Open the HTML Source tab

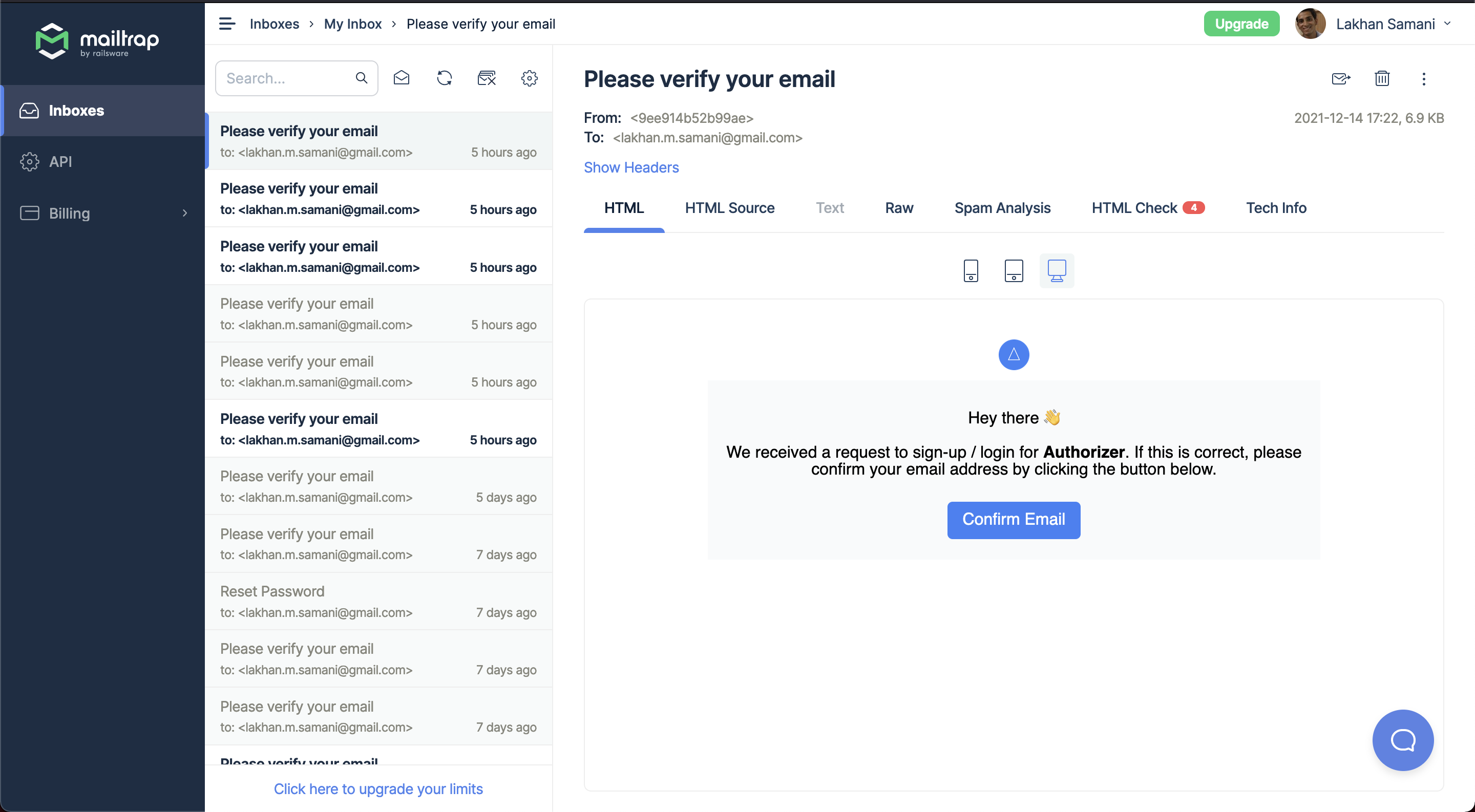click(729, 208)
